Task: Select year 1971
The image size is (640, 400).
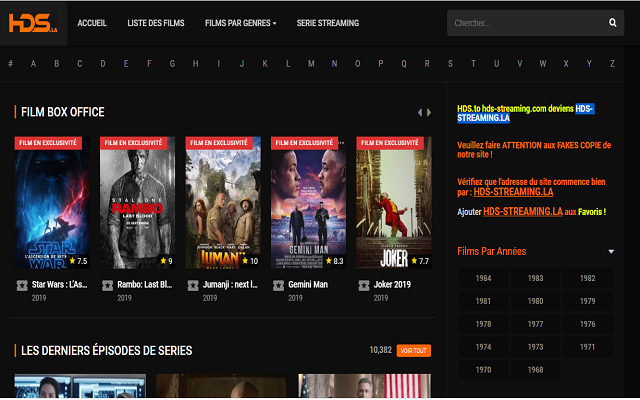Action: coord(588,347)
